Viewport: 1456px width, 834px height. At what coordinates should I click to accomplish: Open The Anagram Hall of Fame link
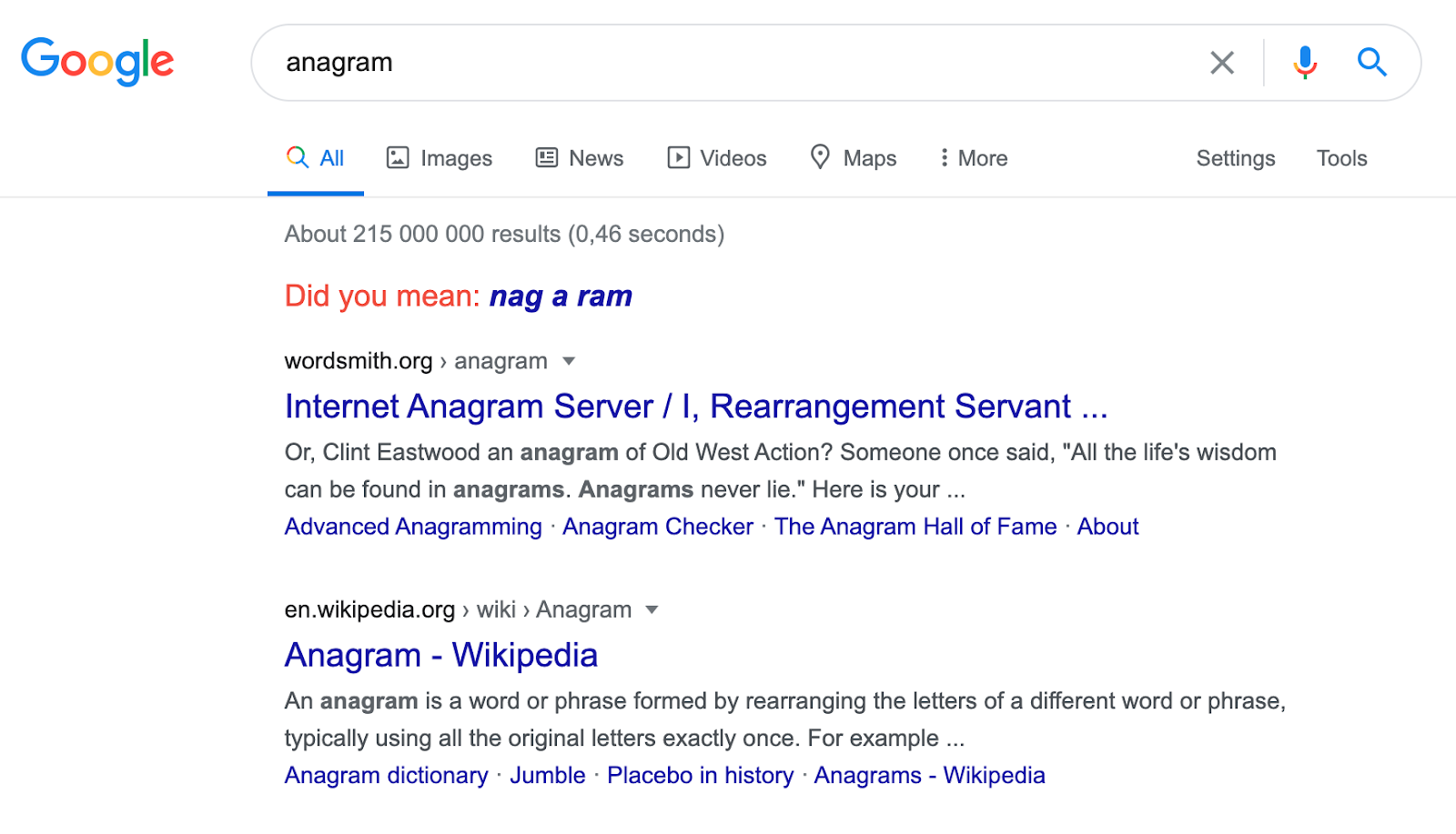tap(915, 527)
